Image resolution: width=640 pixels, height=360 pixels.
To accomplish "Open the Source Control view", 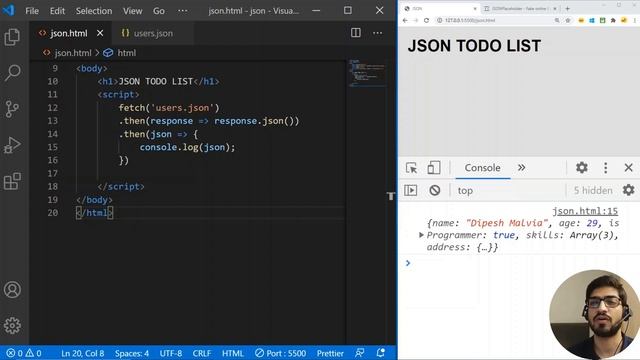I will [12, 109].
